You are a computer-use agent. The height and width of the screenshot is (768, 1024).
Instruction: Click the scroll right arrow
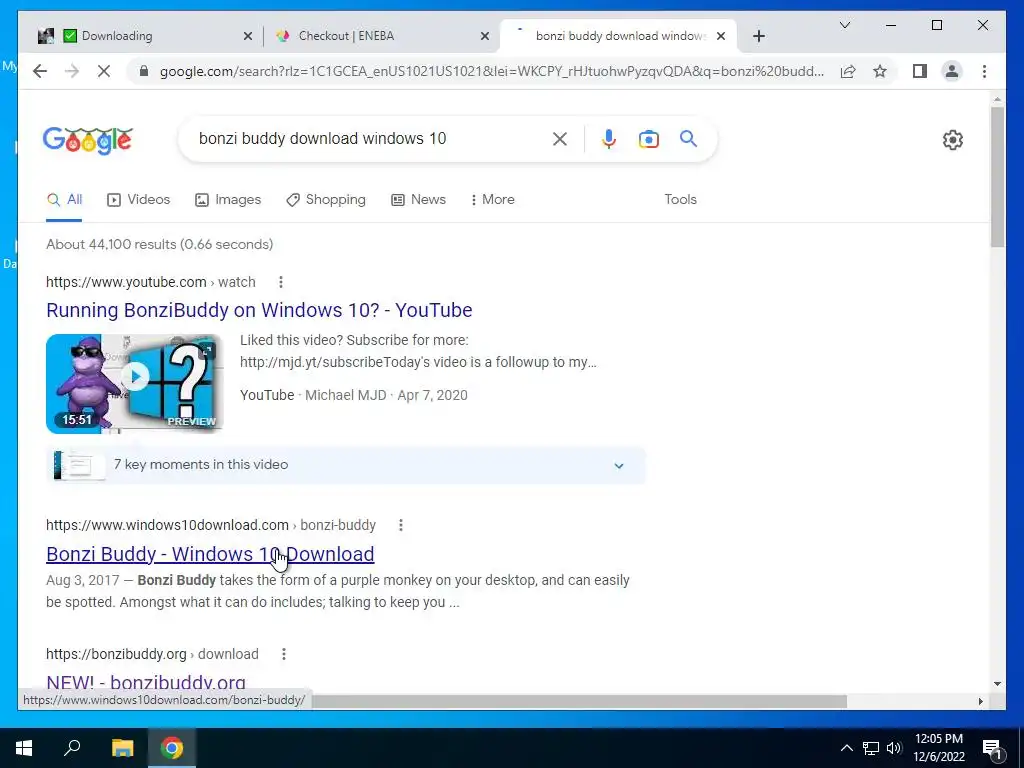coord(980,701)
